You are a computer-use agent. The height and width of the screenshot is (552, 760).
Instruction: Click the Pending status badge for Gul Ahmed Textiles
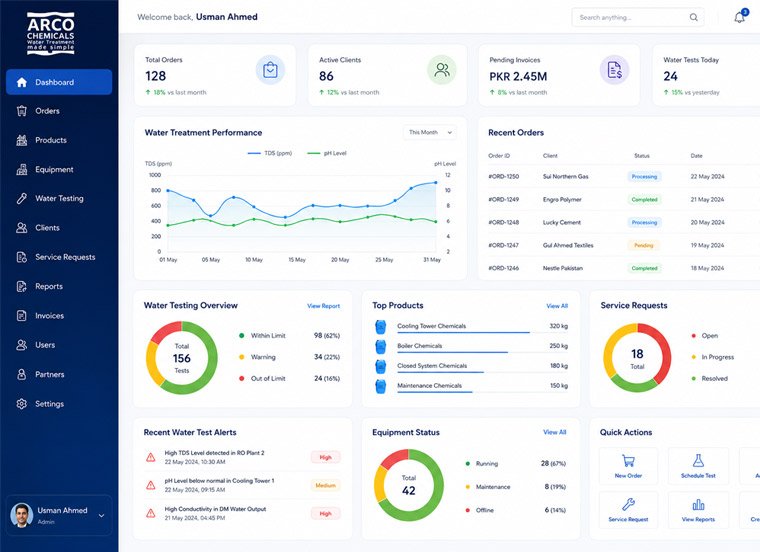tap(644, 245)
